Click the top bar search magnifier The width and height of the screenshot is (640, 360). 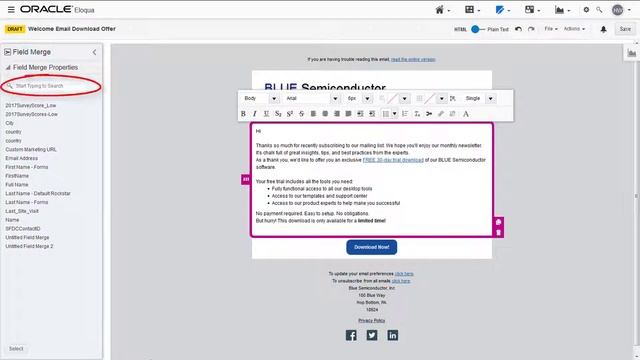click(x=599, y=10)
